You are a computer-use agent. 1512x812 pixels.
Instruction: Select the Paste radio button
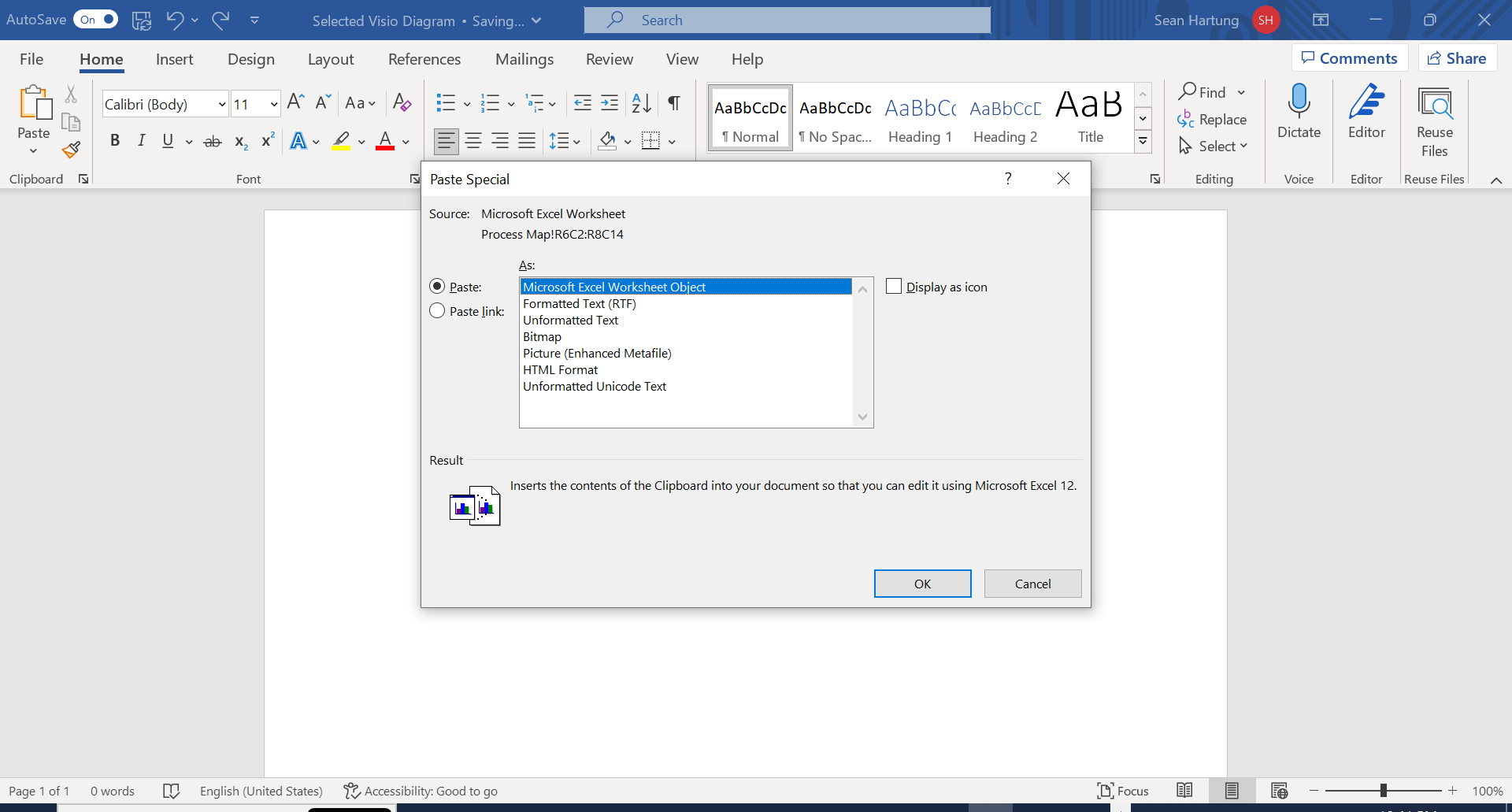[437, 286]
